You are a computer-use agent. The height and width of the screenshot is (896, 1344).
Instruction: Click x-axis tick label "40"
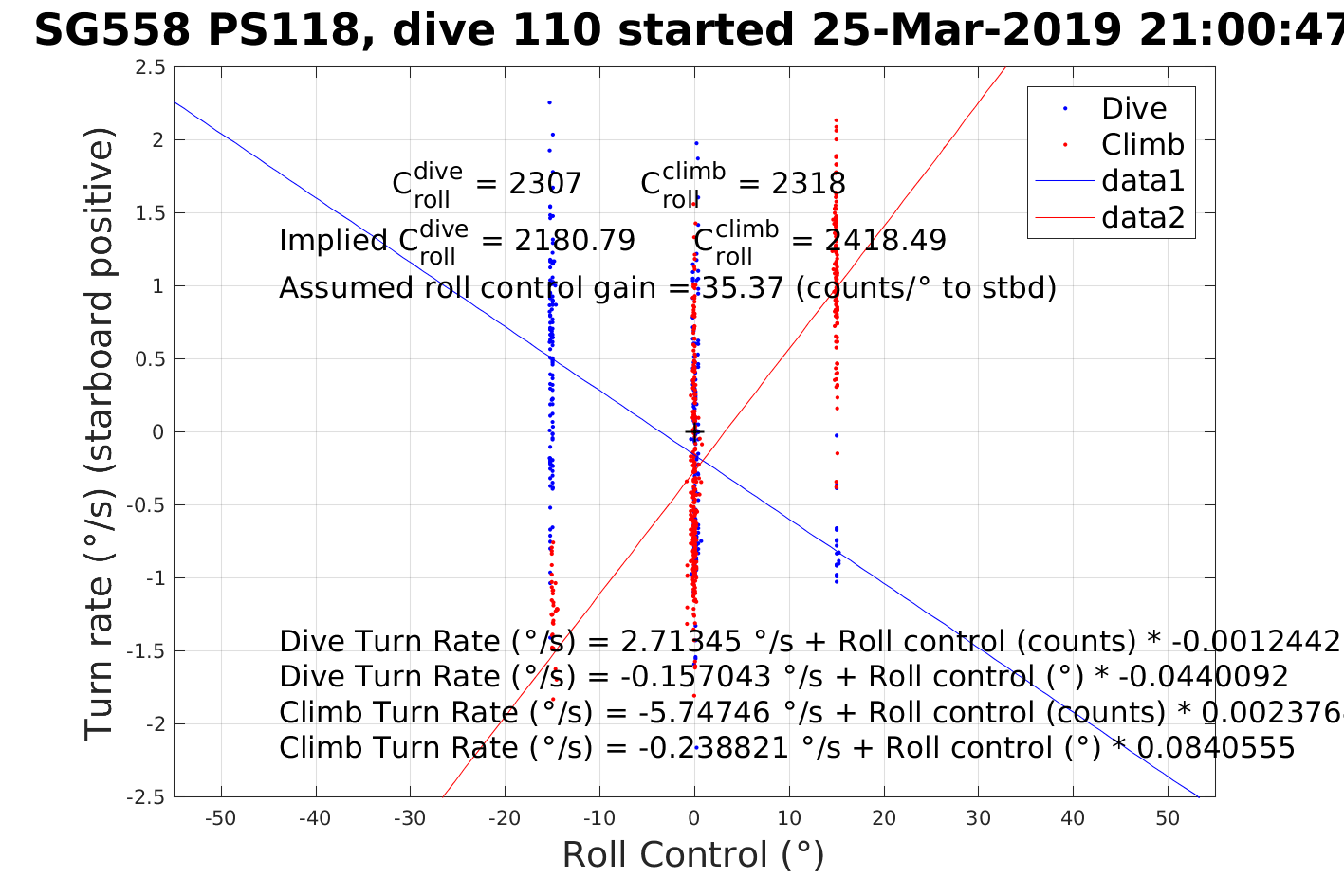1073,818
